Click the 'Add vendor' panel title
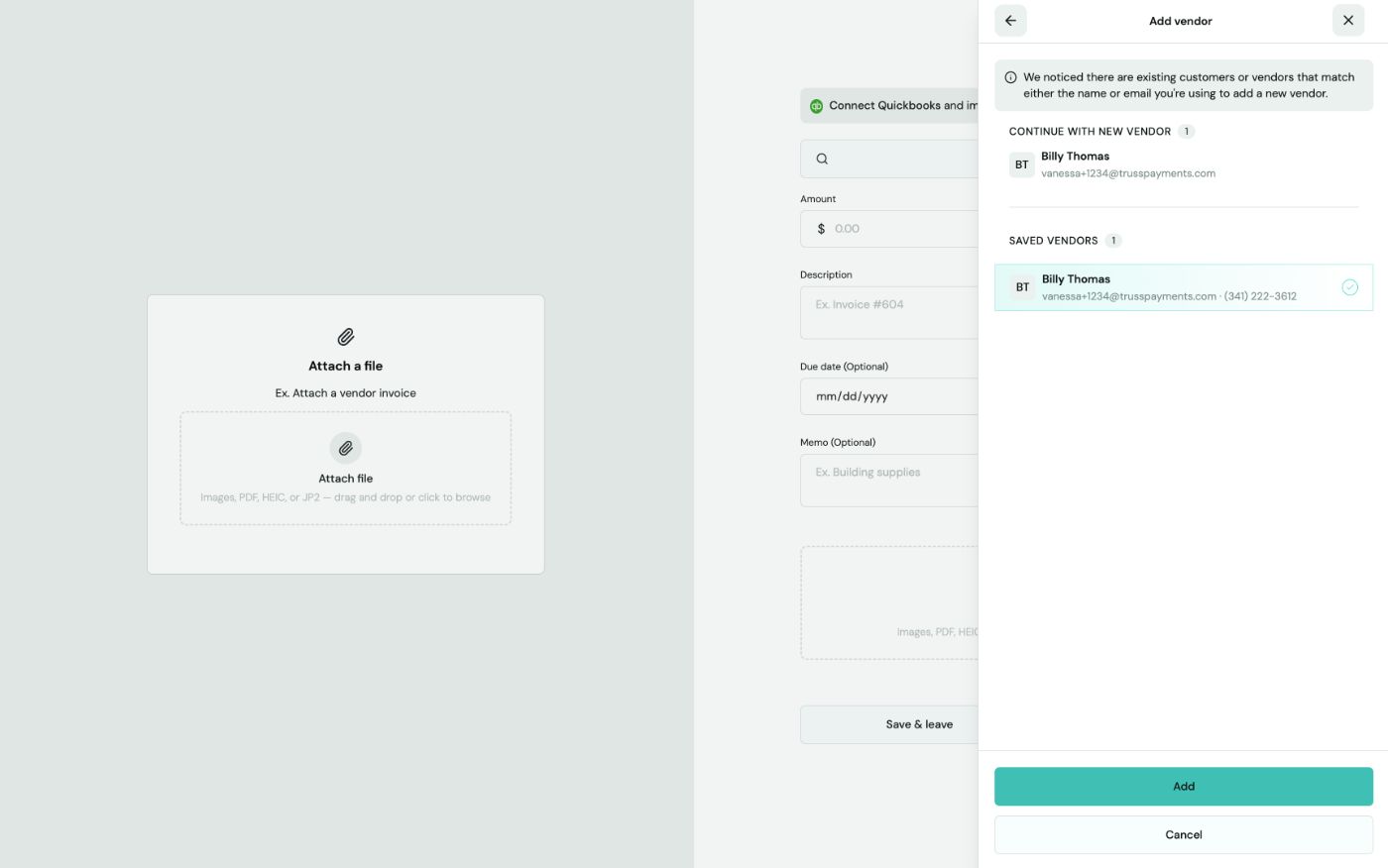The width and height of the screenshot is (1388, 868). click(x=1180, y=21)
